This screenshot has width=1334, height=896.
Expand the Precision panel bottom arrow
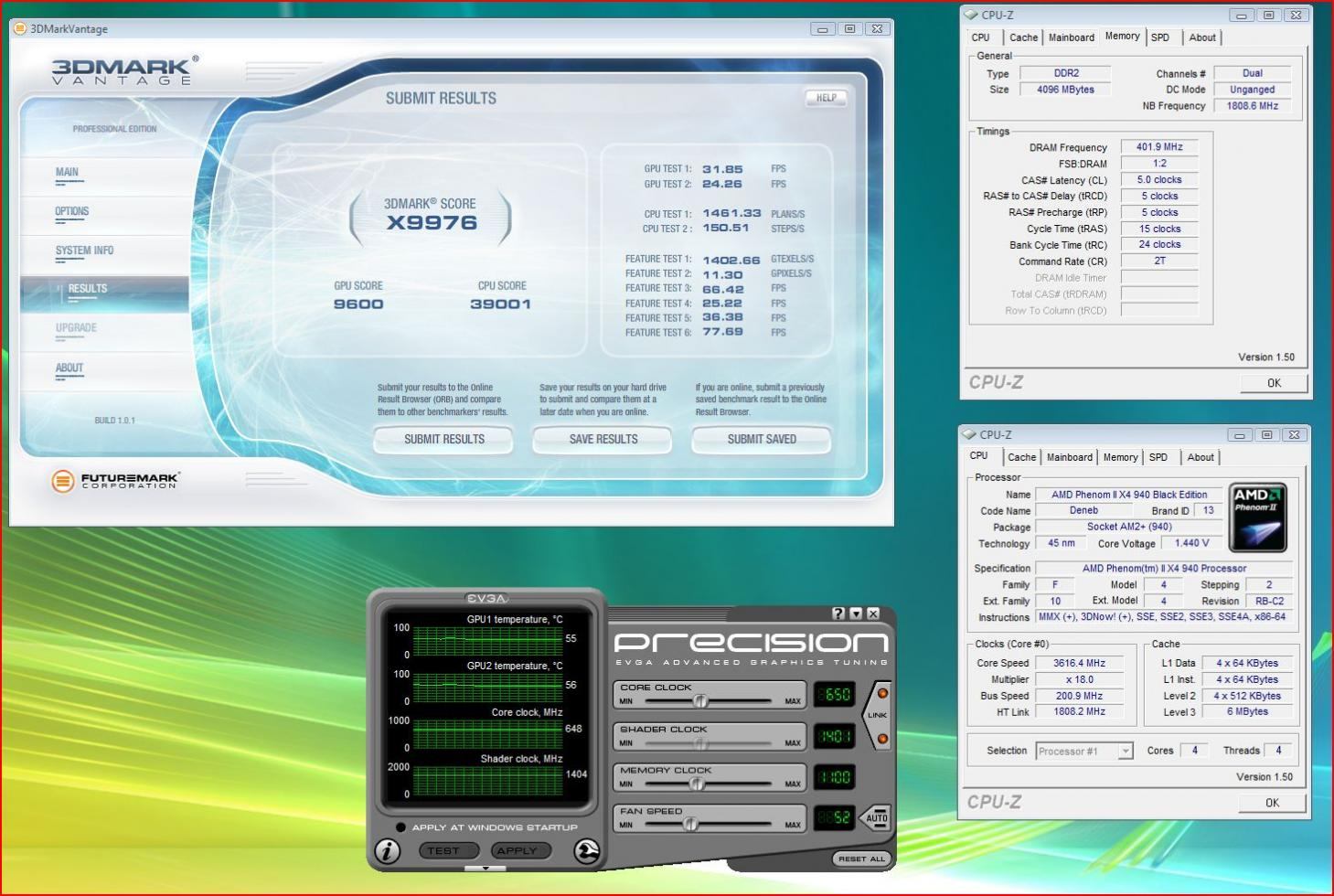(486, 869)
